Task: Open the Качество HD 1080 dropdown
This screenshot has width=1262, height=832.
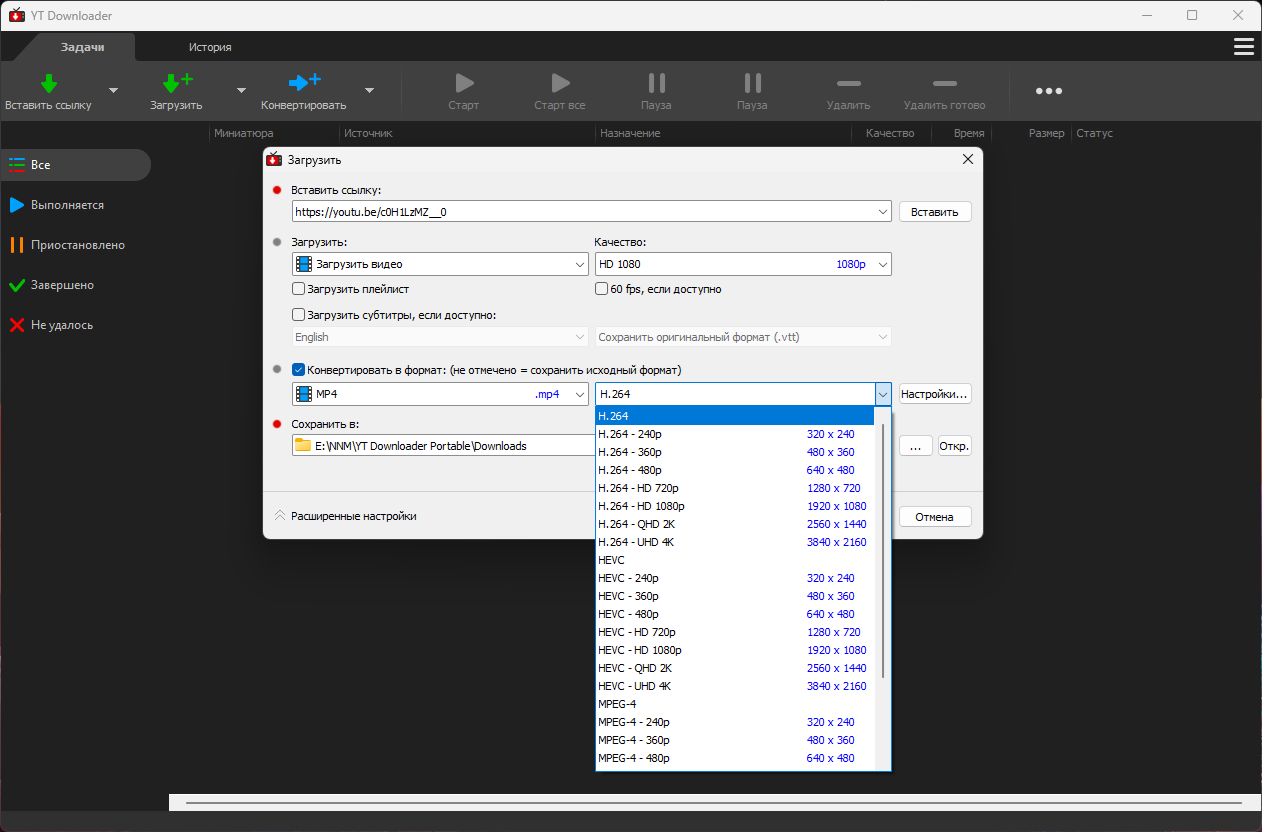Action: pyautogui.click(x=743, y=264)
